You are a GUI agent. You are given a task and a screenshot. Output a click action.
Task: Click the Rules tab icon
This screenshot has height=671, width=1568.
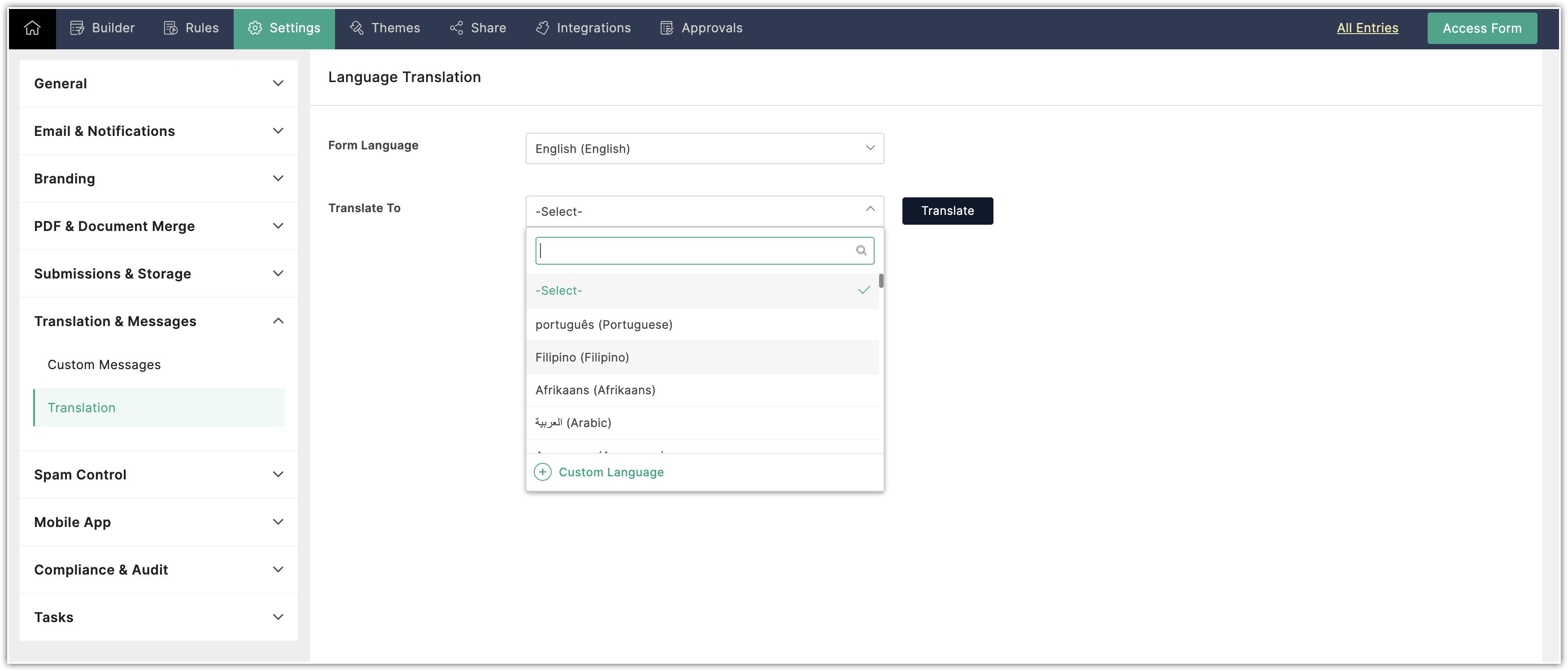click(170, 28)
